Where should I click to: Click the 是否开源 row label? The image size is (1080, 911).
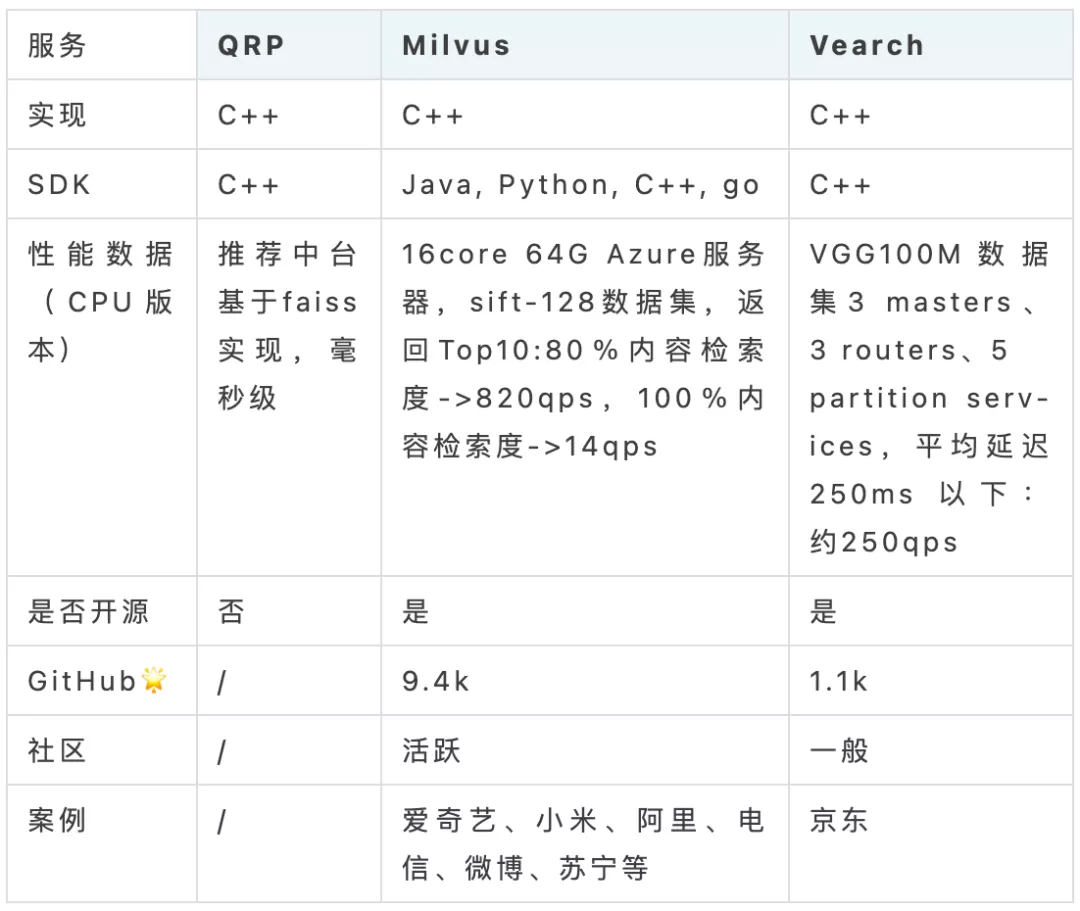coord(102,611)
